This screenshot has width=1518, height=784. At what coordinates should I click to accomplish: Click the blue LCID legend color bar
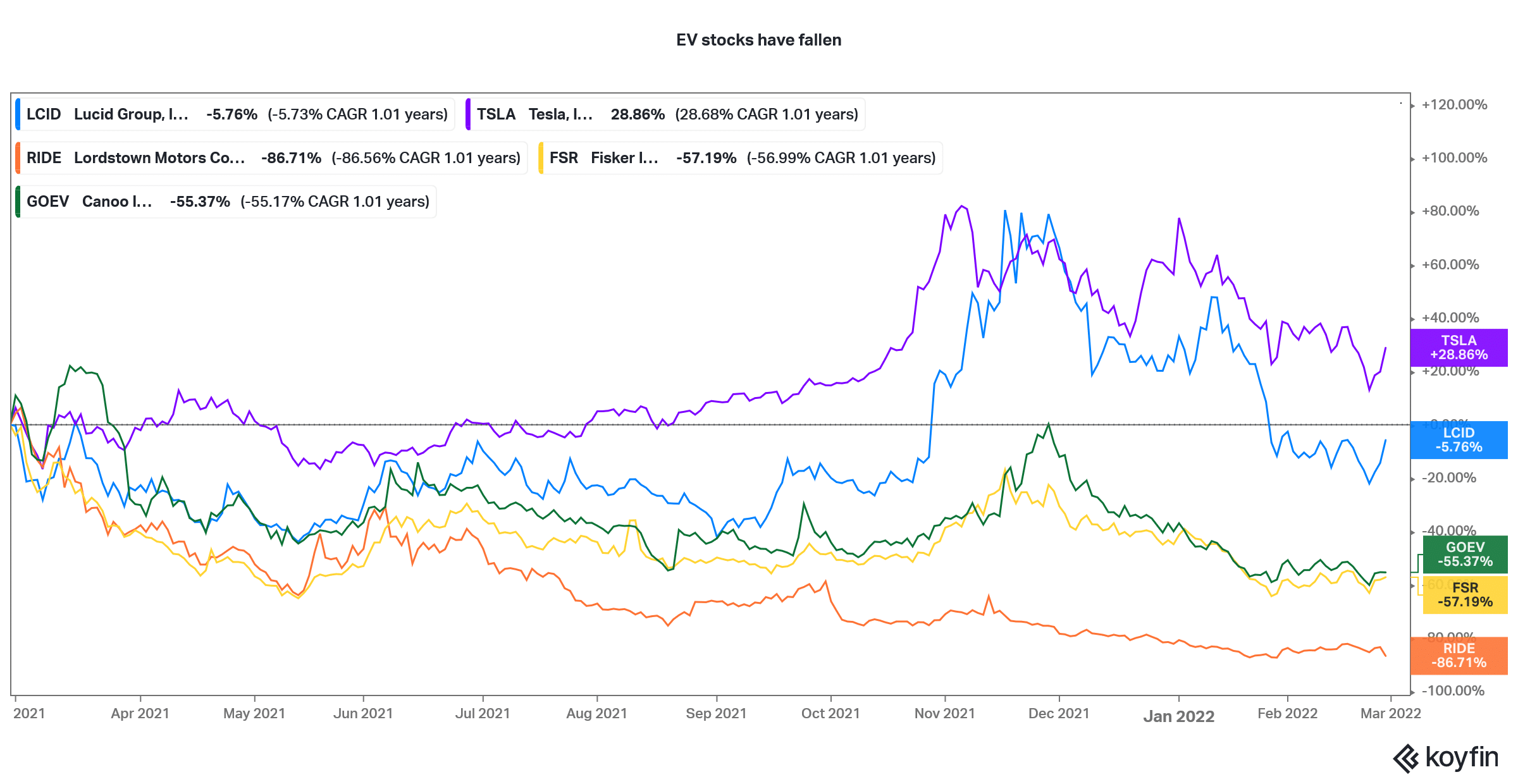pyautogui.click(x=18, y=114)
